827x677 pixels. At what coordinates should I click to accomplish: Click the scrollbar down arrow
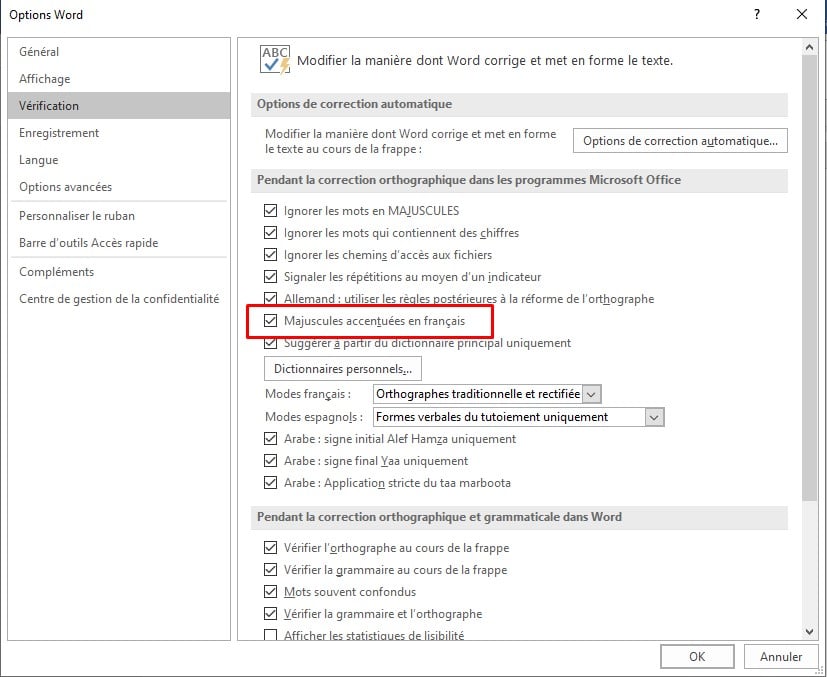810,631
